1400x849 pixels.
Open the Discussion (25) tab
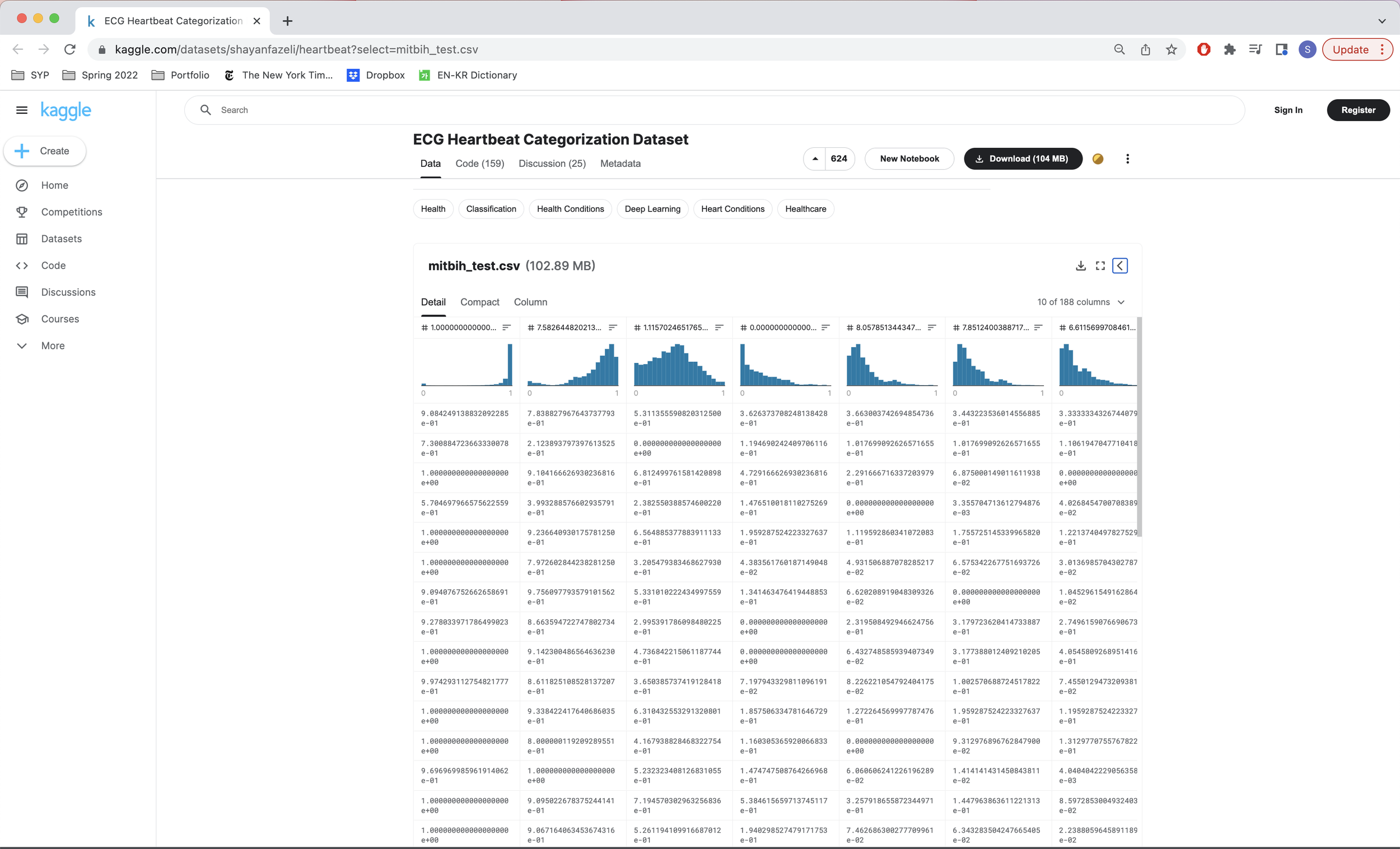(552, 164)
